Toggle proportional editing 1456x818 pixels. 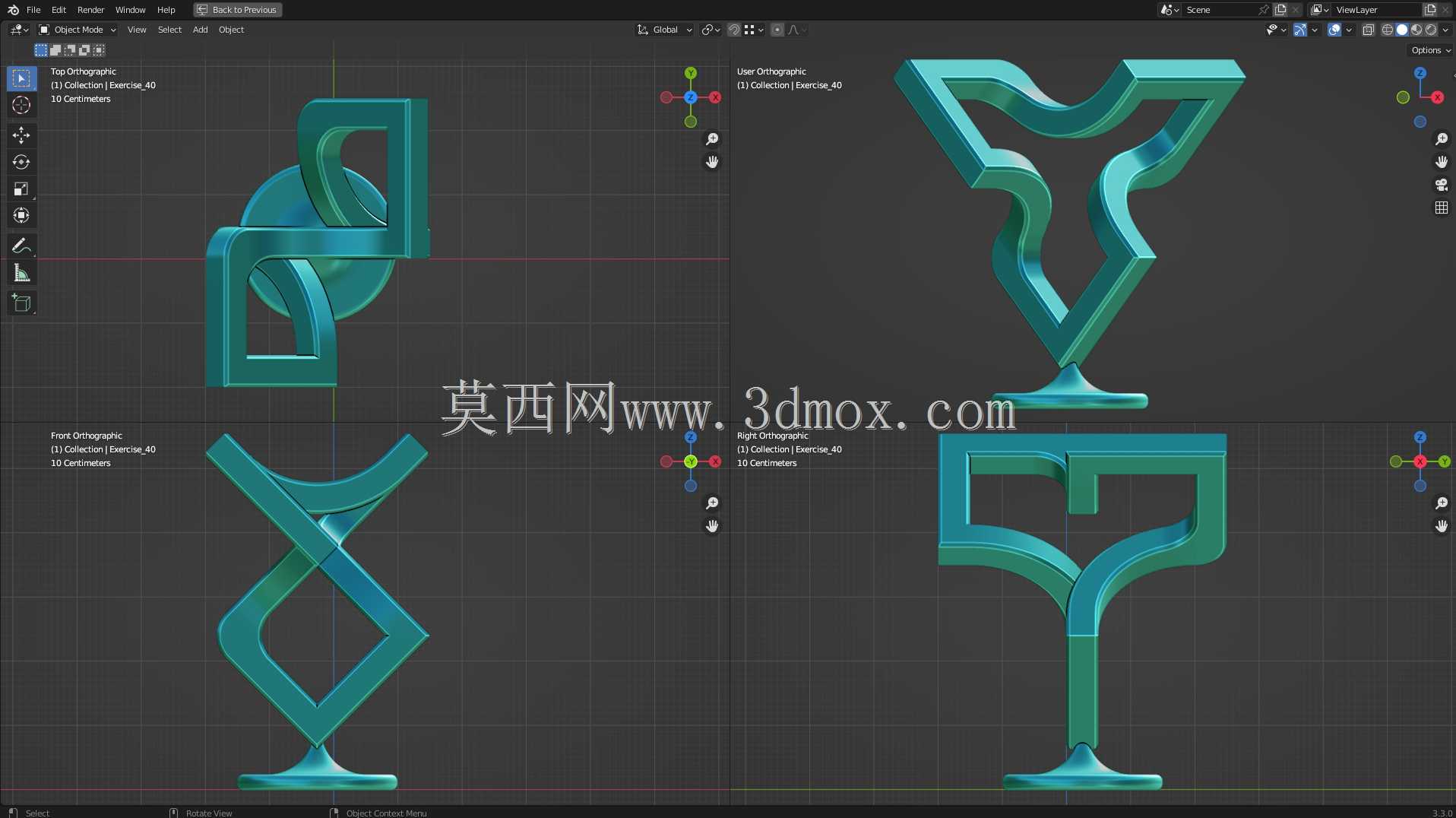[x=777, y=30]
